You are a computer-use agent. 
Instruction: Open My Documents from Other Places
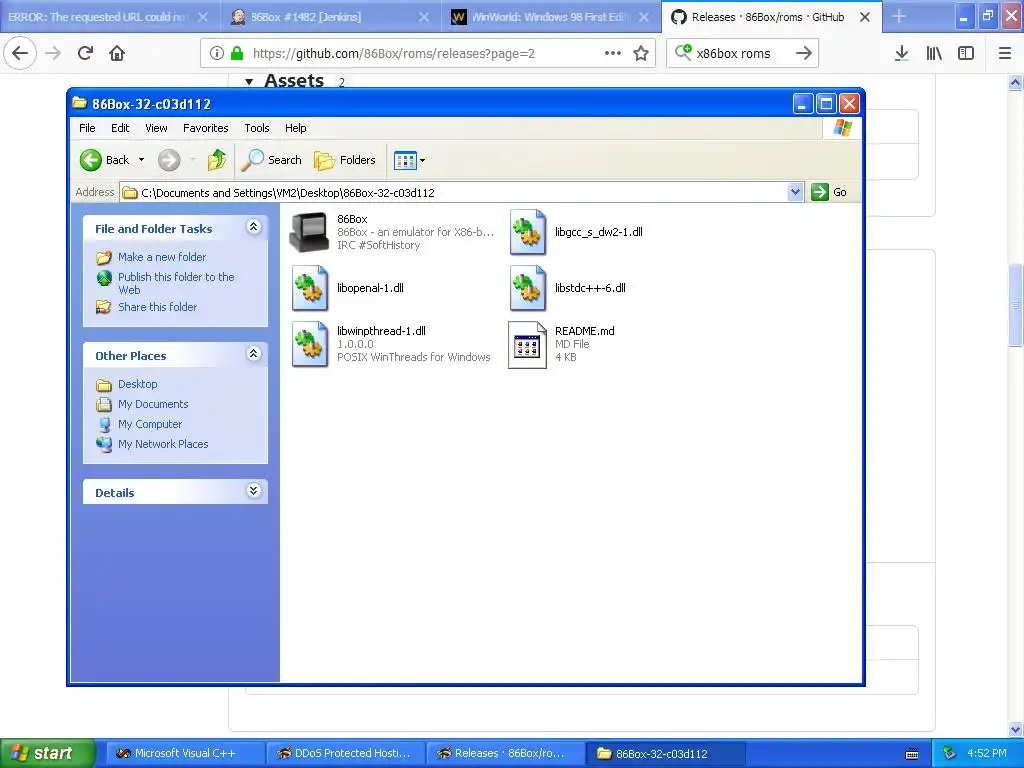pos(153,404)
